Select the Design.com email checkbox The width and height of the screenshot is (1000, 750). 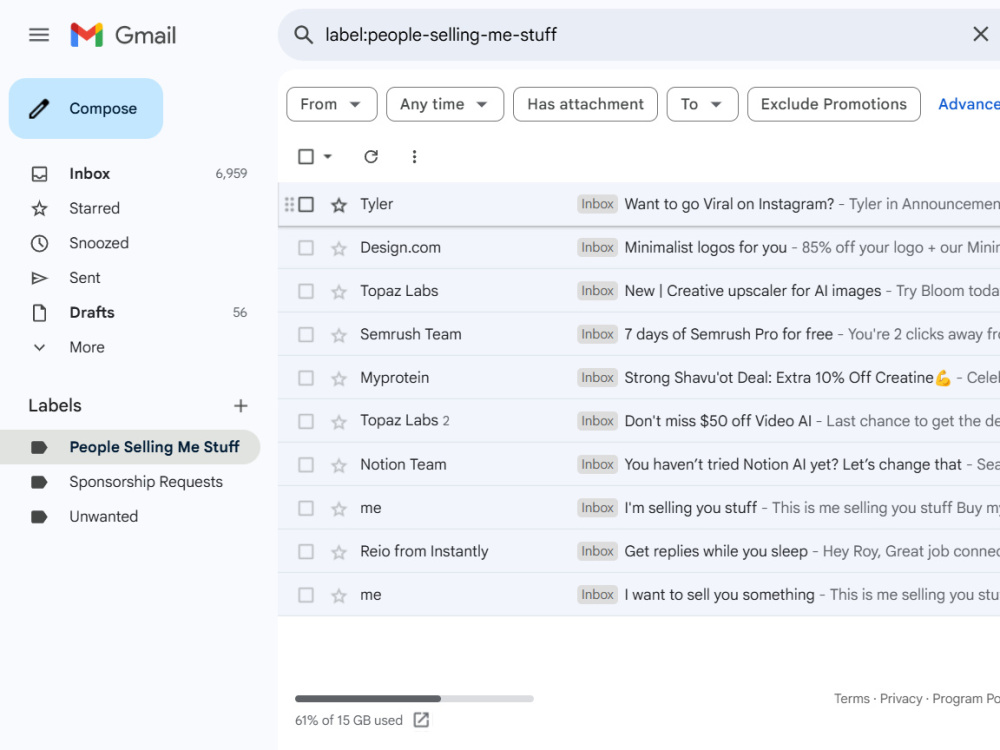click(x=306, y=247)
